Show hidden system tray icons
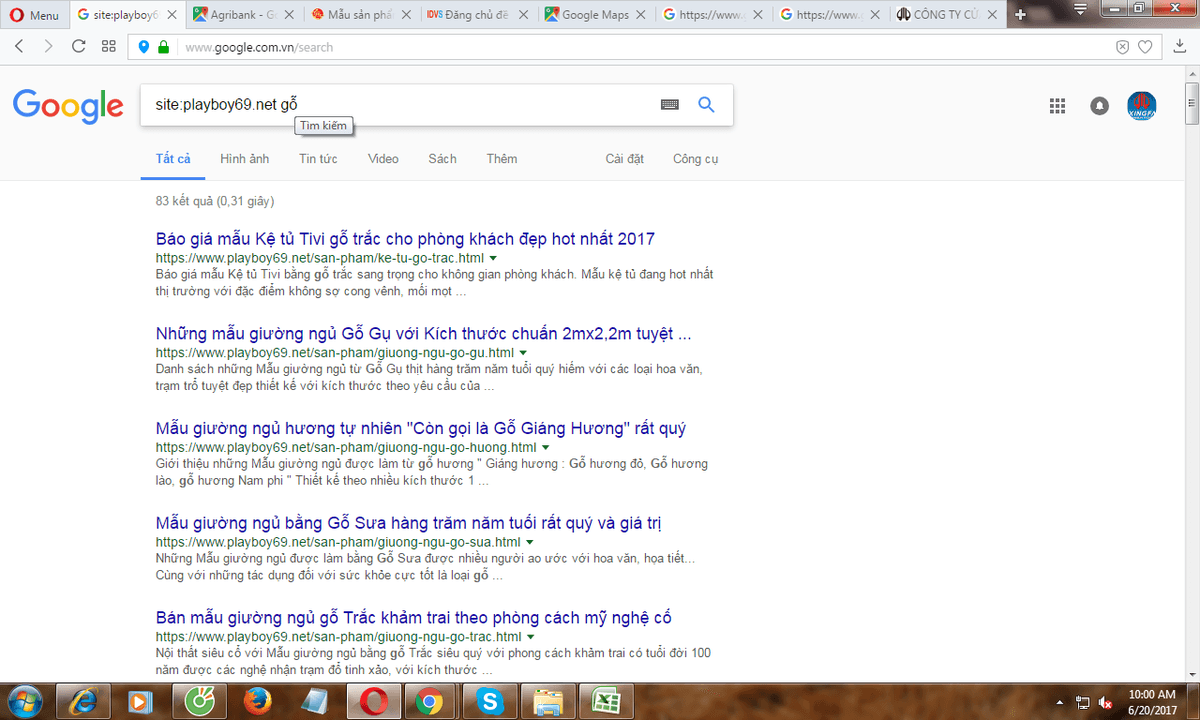The width and height of the screenshot is (1200, 720). pyautogui.click(x=1059, y=702)
